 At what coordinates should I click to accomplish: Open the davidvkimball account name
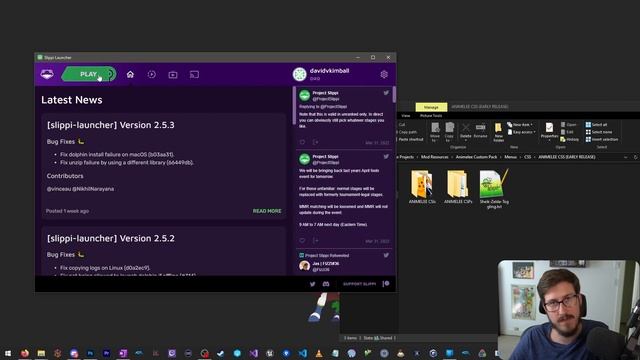(329, 71)
